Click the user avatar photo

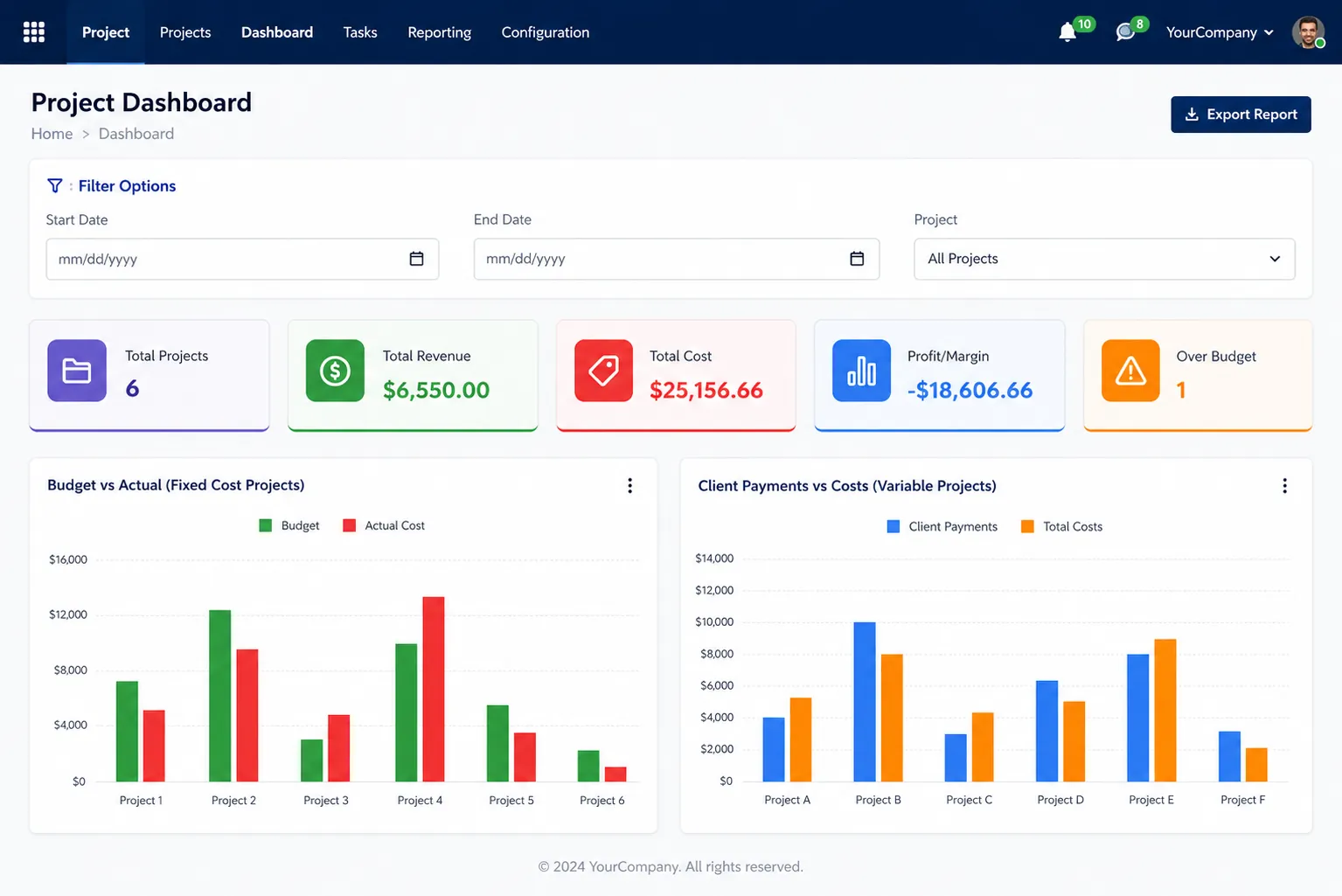coord(1308,32)
